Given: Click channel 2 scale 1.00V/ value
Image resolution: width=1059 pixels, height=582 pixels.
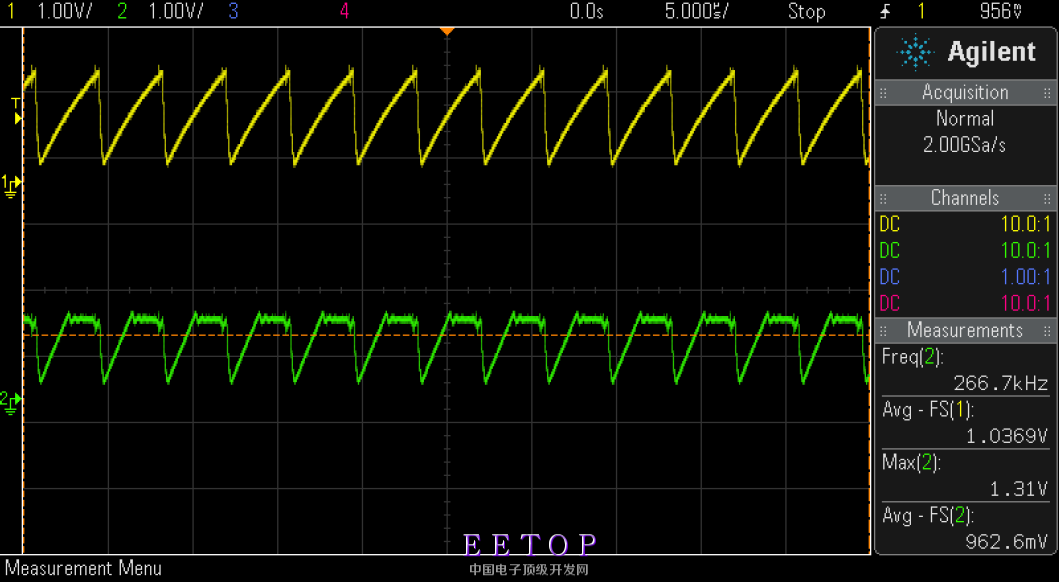Looking at the screenshot, I should click(176, 11).
